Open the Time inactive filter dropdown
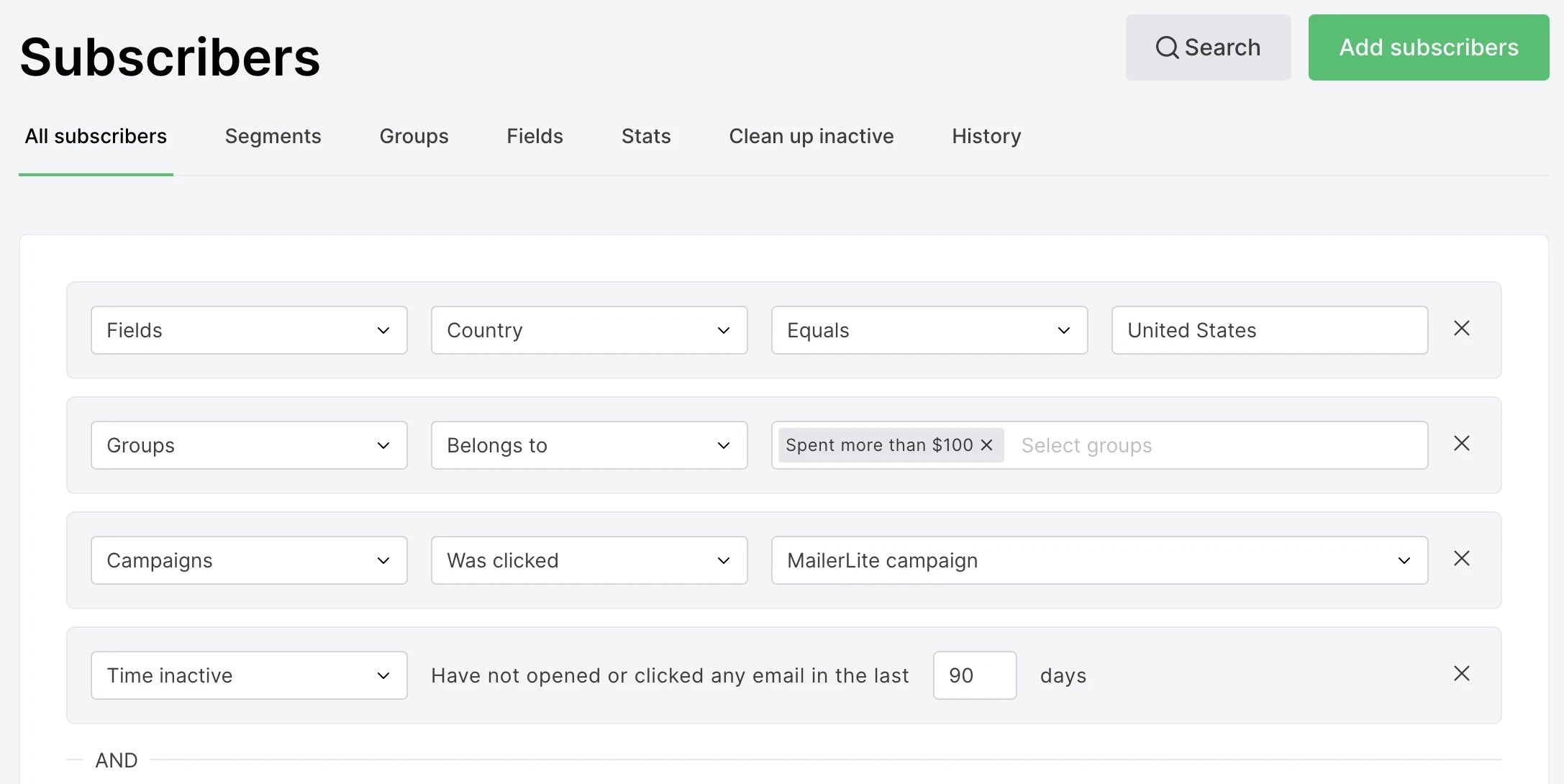 [x=249, y=675]
